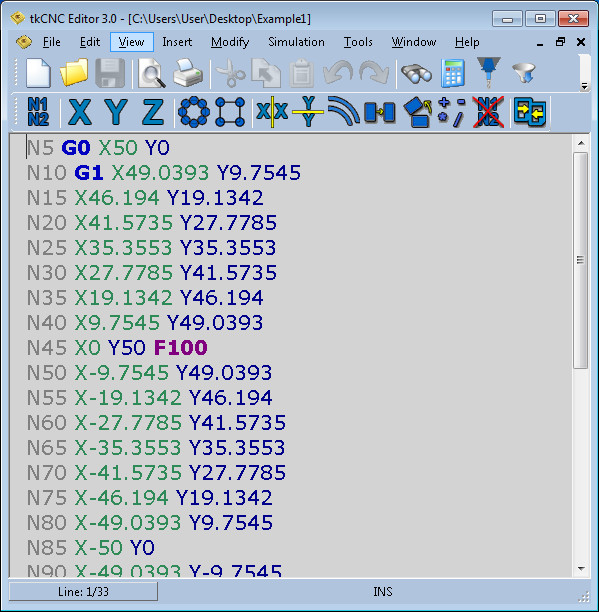
Task: Open Find with the binoculars icon
Action: click(x=416, y=73)
